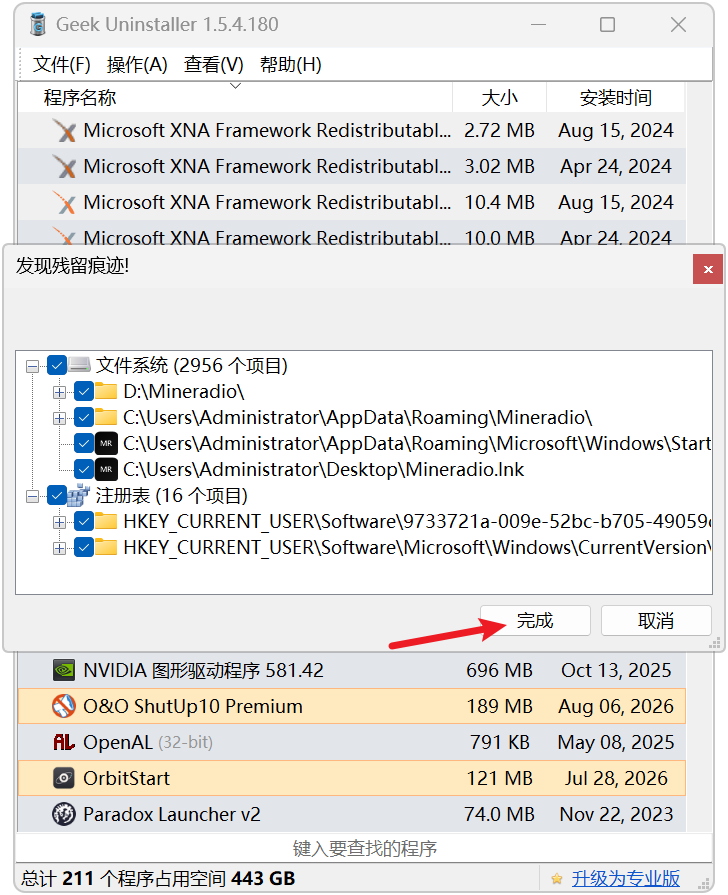Sort by the 大小 column header
The height and width of the screenshot is (895, 728).
coord(500,98)
